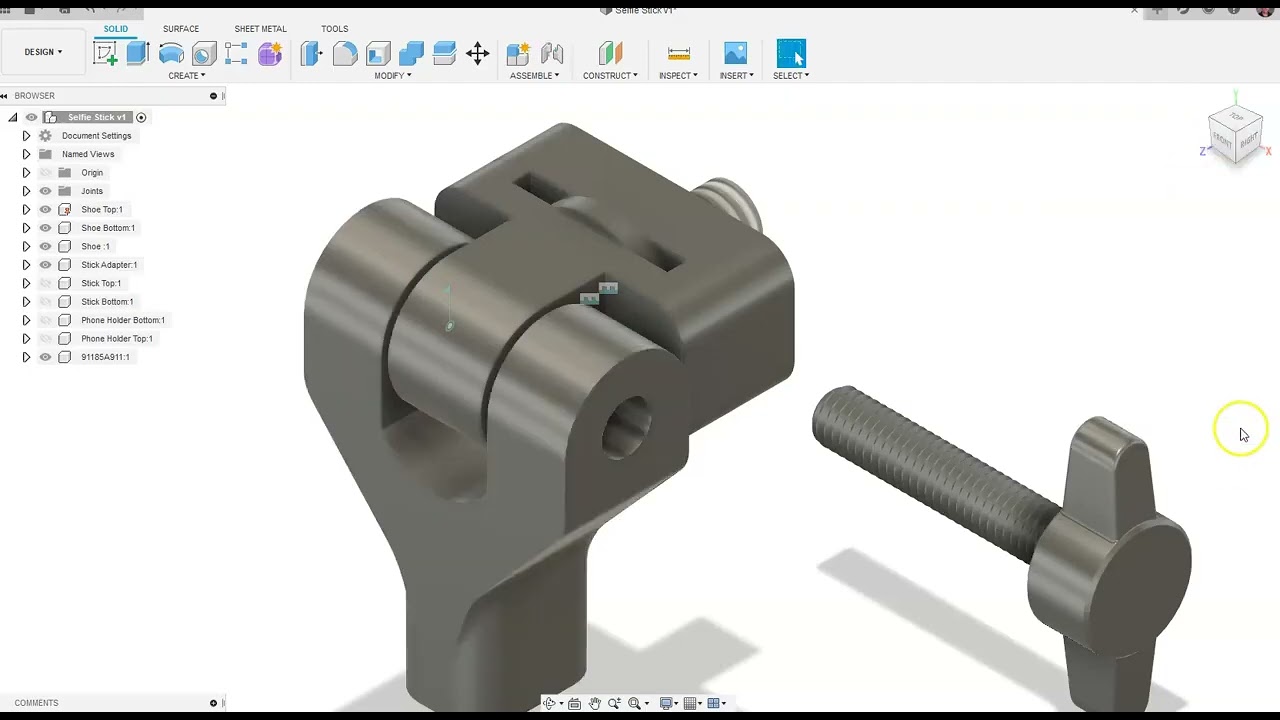1280x720 pixels.
Task: Select the Create Sketch tool
Action: (x=105, y=53)
